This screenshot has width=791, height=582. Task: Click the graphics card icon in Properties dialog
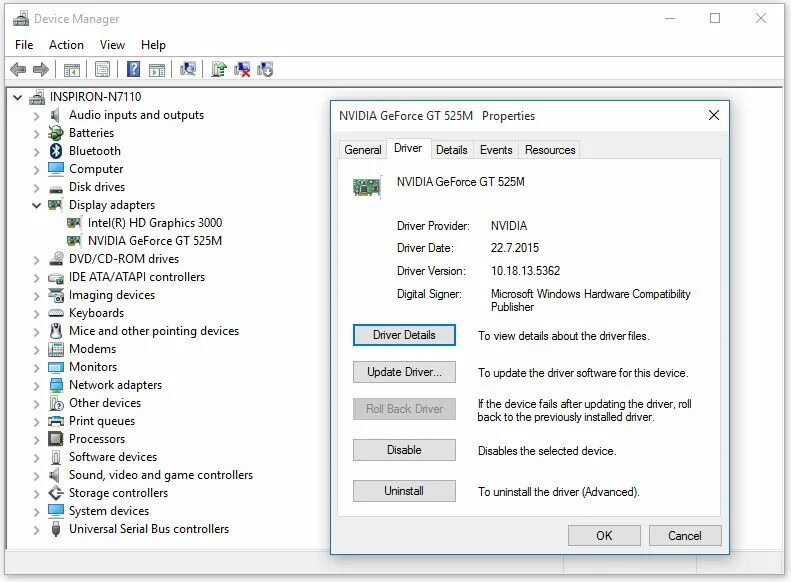click(367, 187)
